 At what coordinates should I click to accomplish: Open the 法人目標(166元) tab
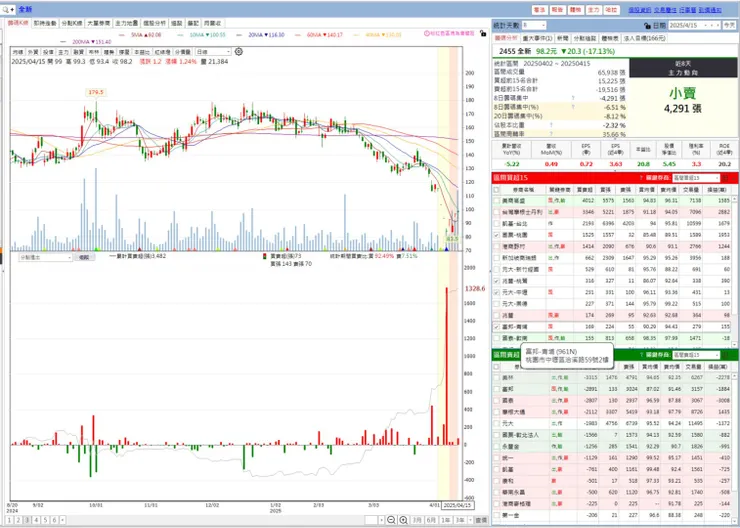pyautogui.click(x=644, y=38)
